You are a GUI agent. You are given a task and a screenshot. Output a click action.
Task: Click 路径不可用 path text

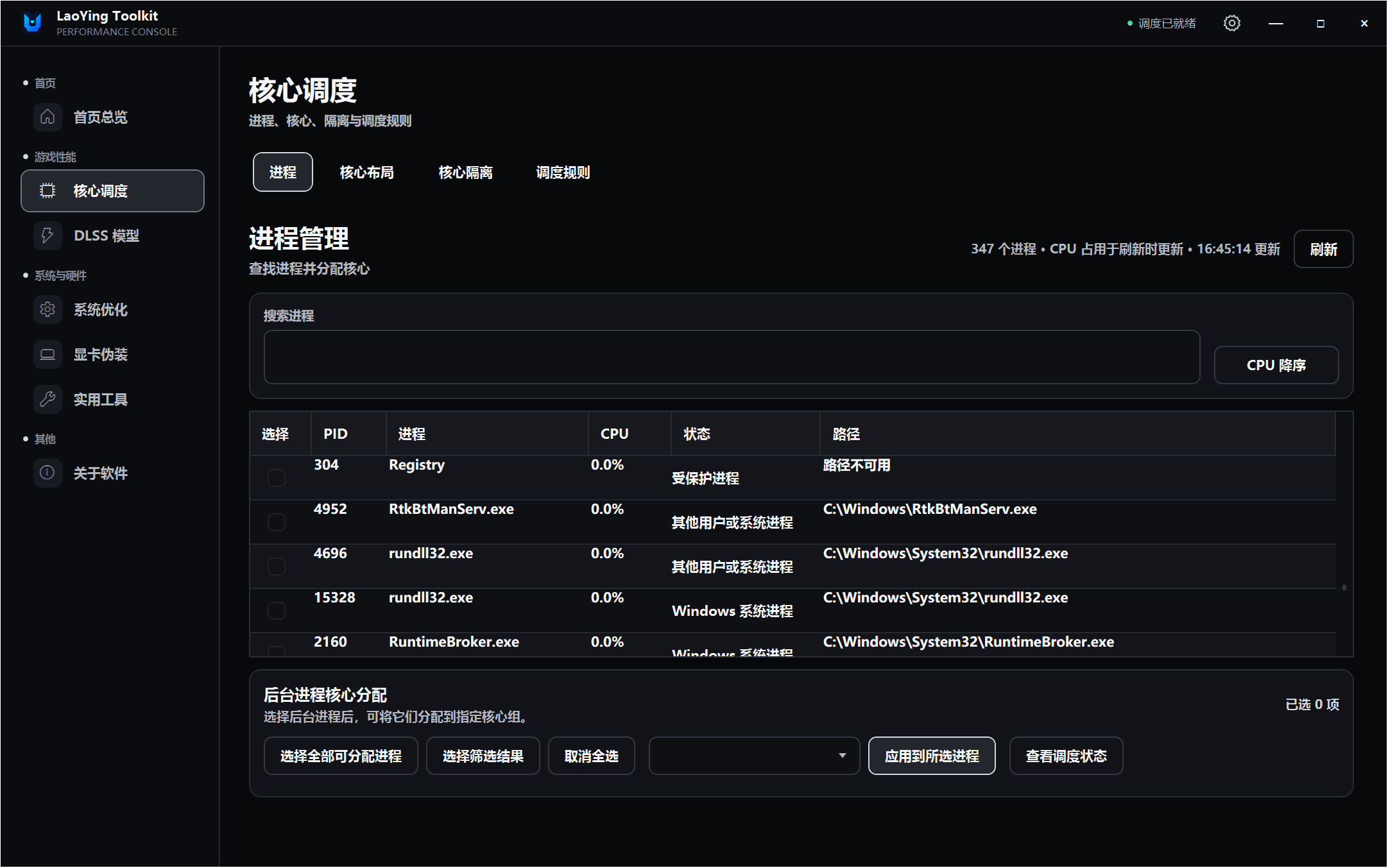pos(857,464)
